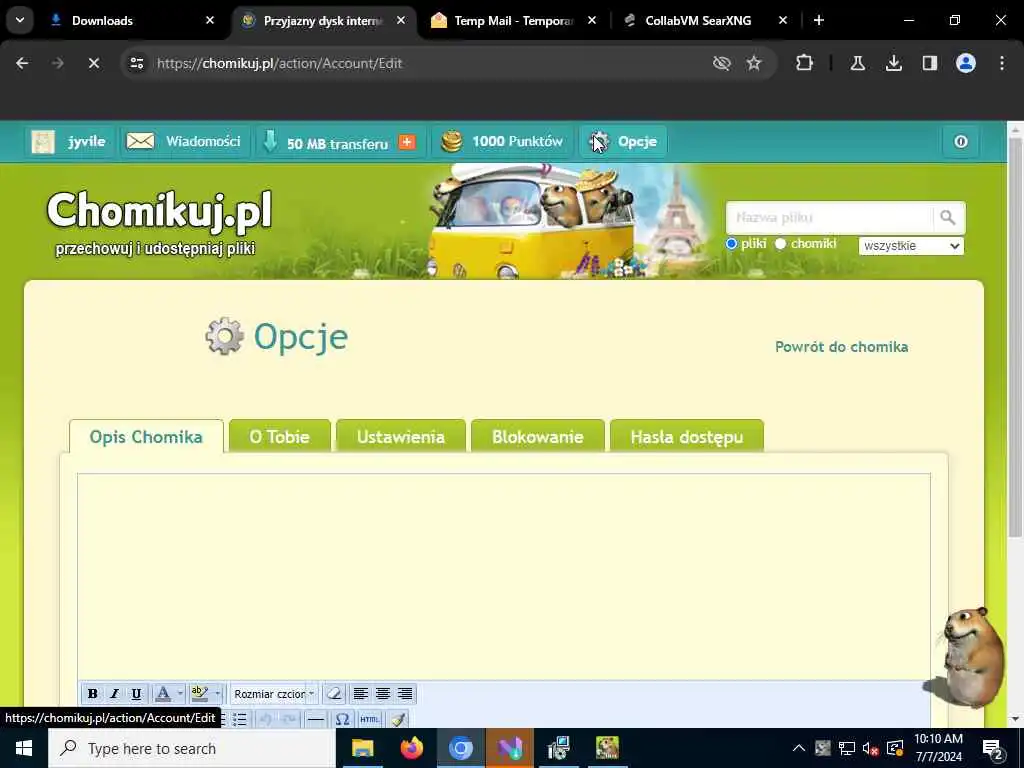Switch to the 'Opis Chomika' tab
Viewport: 1024px width, 768px height.
(x=146, y=436)
